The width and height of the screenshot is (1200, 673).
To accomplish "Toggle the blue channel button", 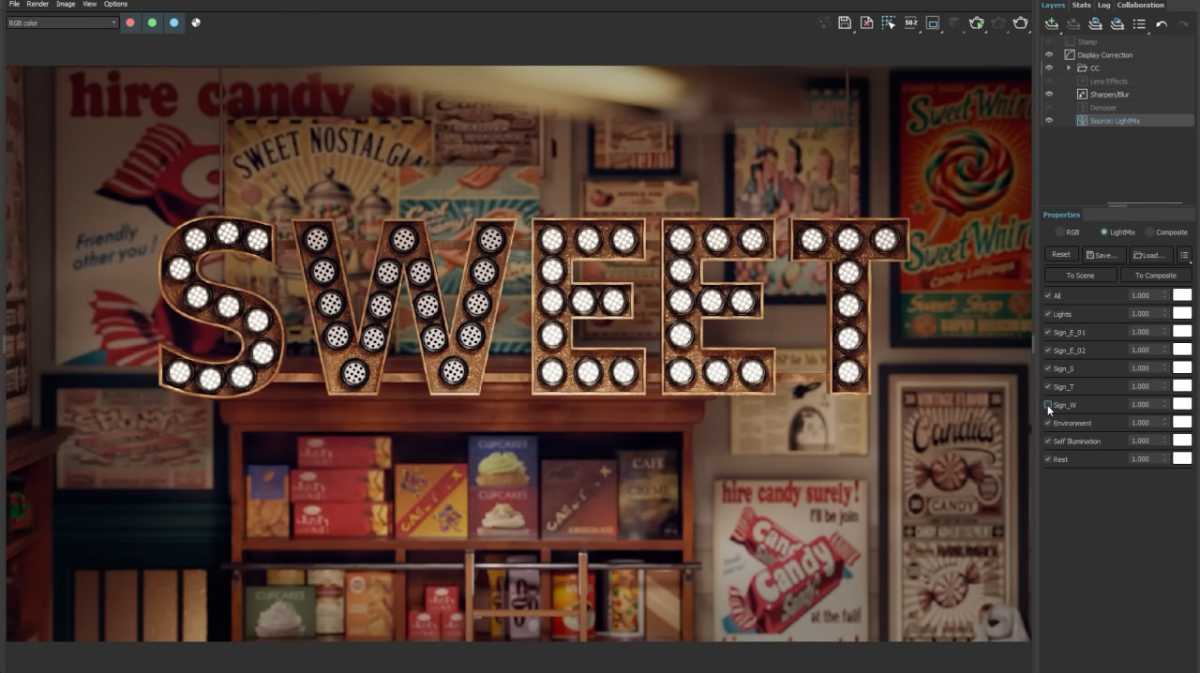I will 174,22.
